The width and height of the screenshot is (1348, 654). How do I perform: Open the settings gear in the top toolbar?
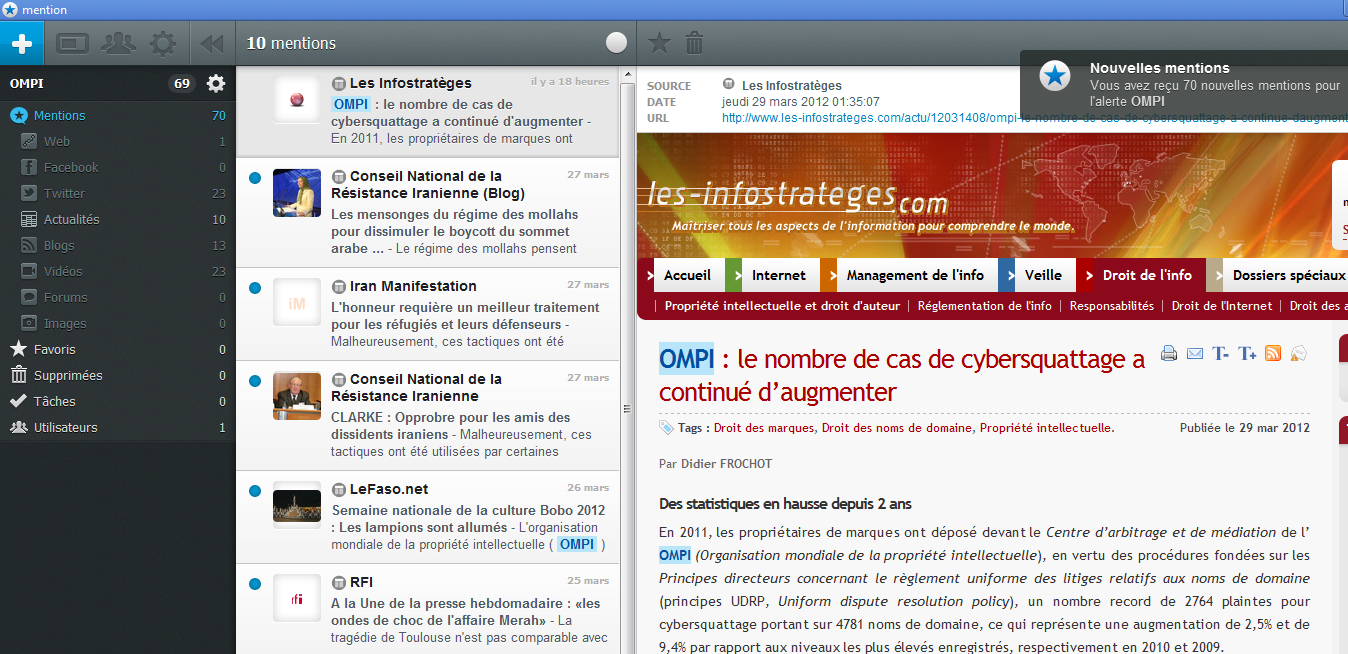click(163, 43)
